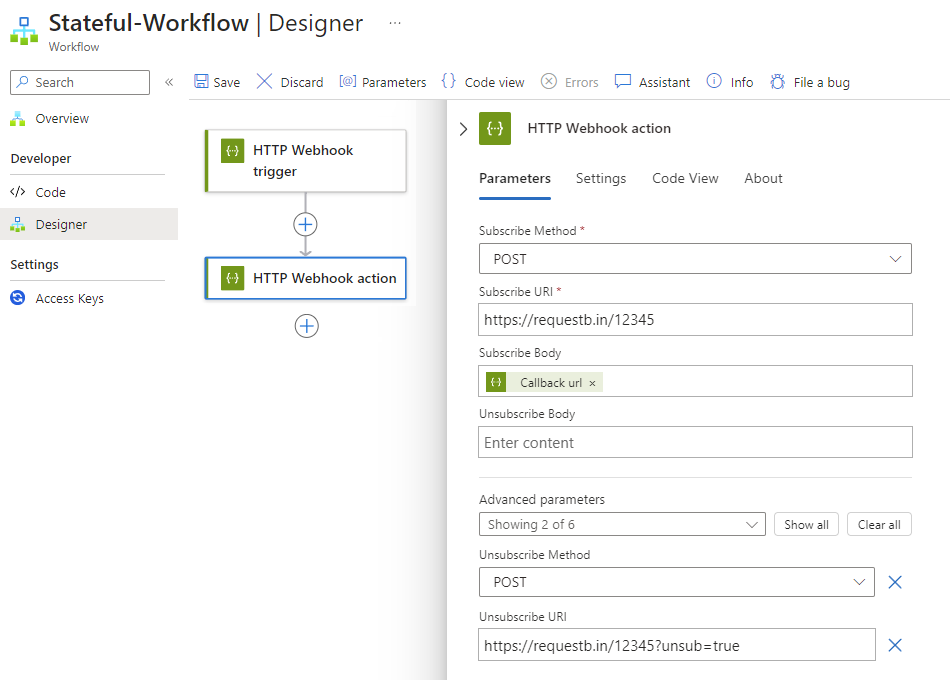Switch to Code view from toolbar
This screenshot has height=680, width=950.
[483, 82]
